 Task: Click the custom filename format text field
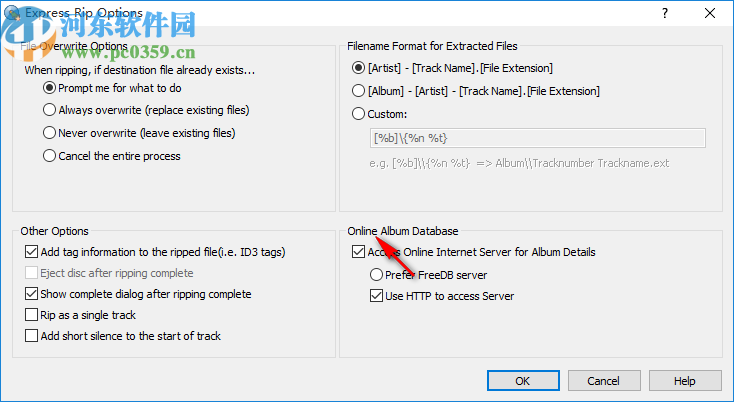(x=538, y=138)
